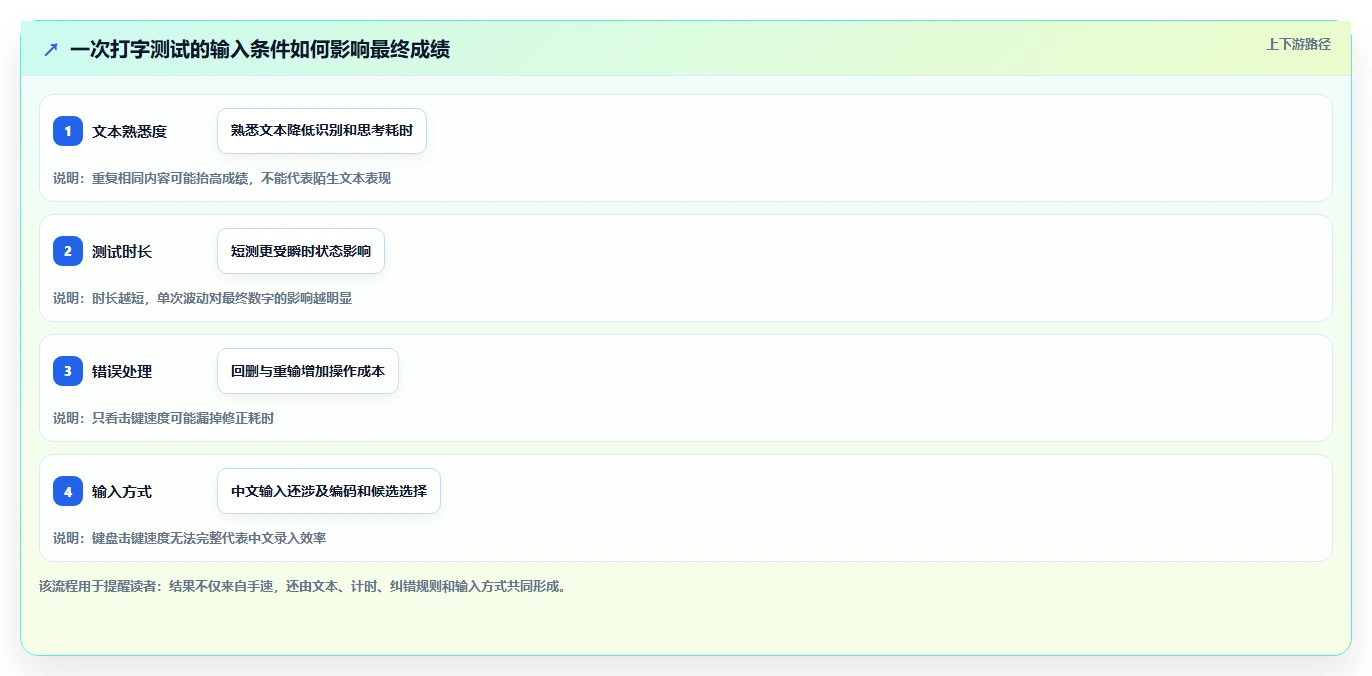Screen dimensions: 1372x676
Task: Select step badge number 2
Action: [68, 251]
